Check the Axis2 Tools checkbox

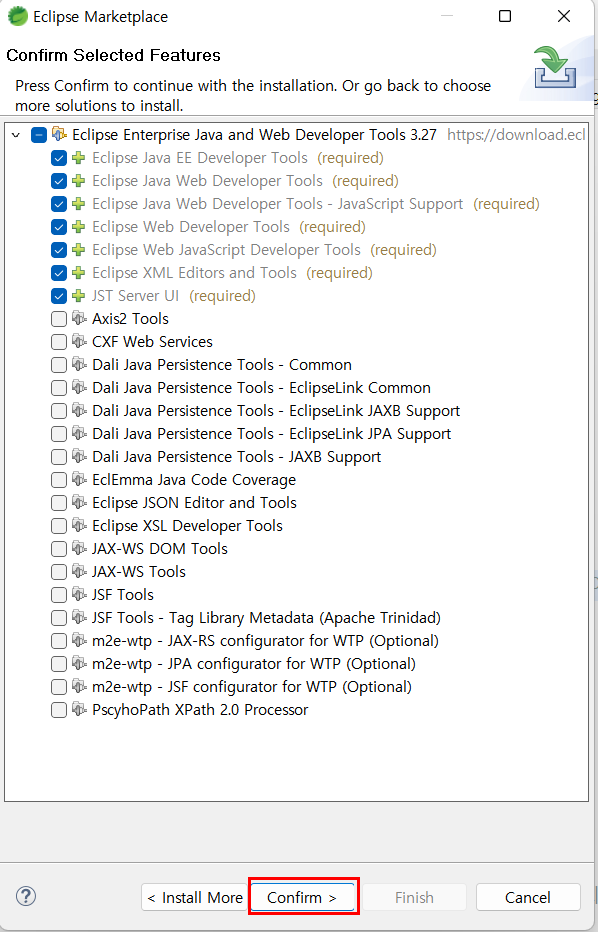tap(59, 319)
